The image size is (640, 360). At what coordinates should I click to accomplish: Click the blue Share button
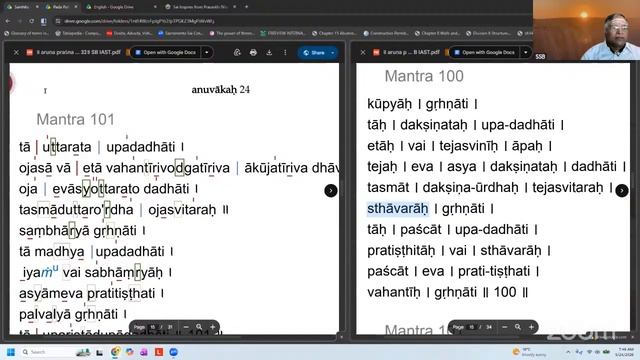(313, 53)
